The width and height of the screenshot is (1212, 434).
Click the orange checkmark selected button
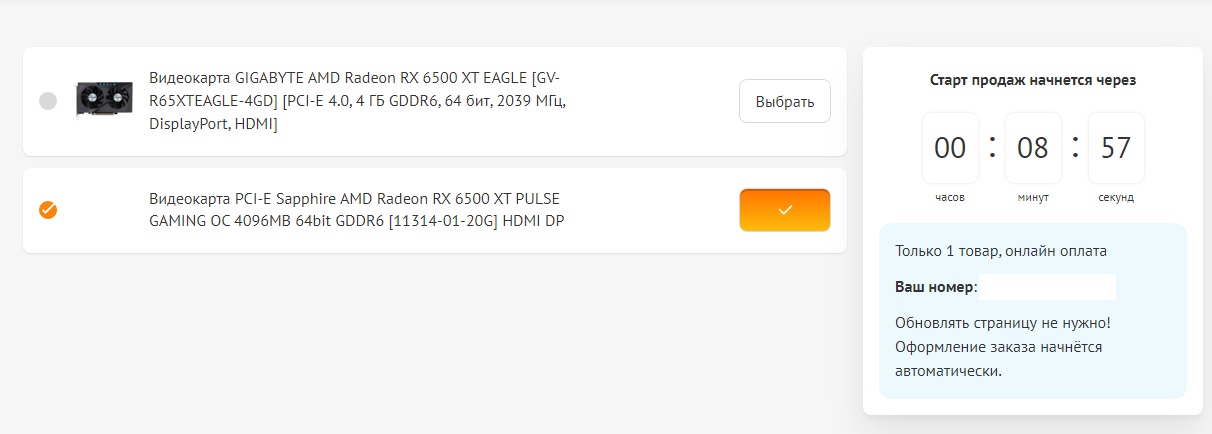click(784, 210)
